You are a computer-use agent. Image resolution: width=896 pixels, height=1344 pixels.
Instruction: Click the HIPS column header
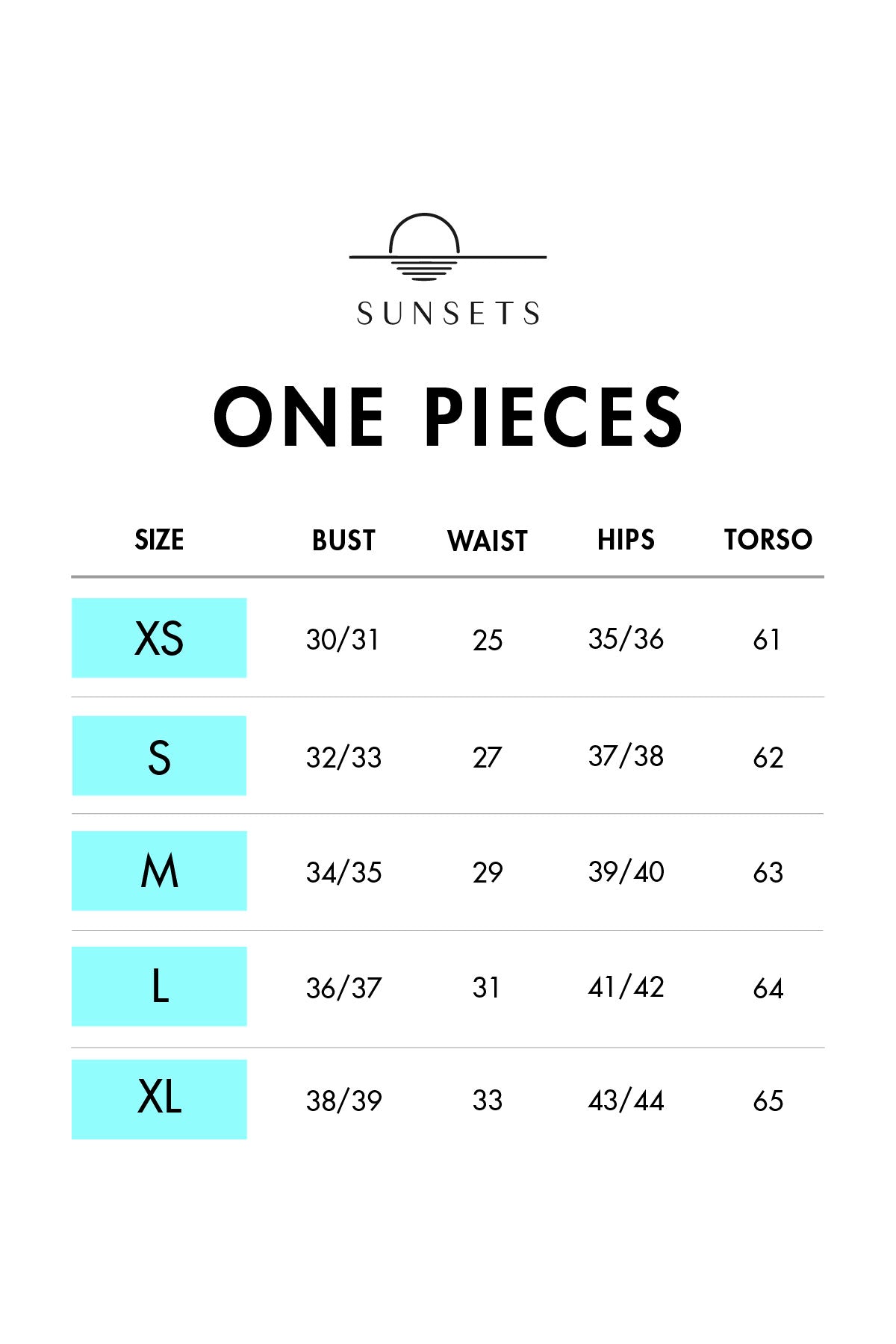pos(626,540)
